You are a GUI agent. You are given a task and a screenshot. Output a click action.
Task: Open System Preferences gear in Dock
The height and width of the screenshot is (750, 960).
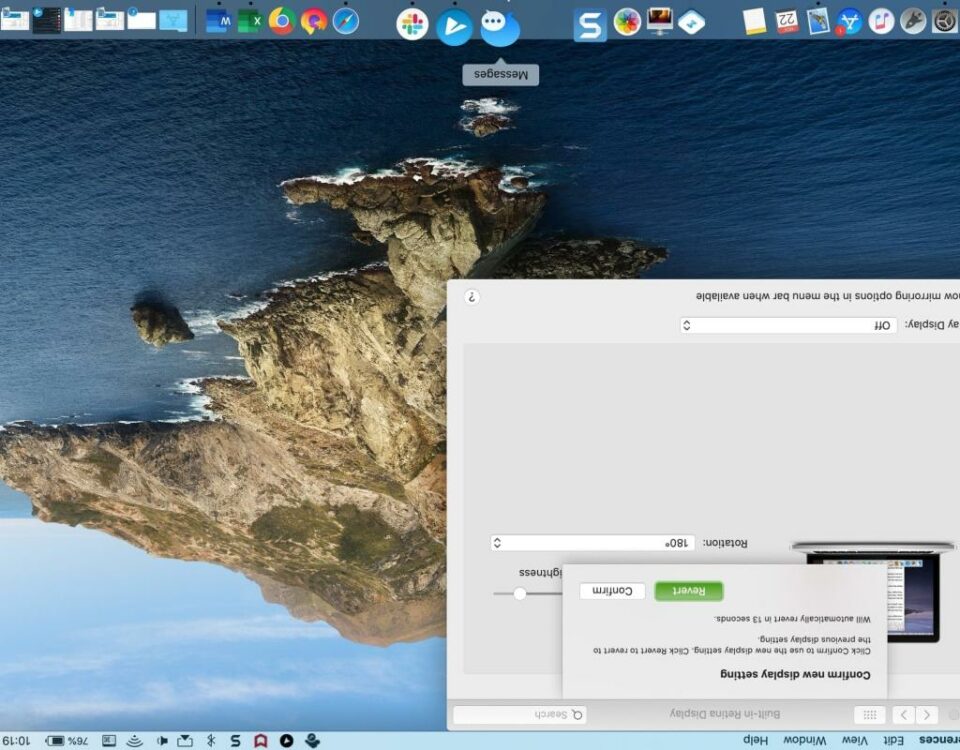[945, 21]
